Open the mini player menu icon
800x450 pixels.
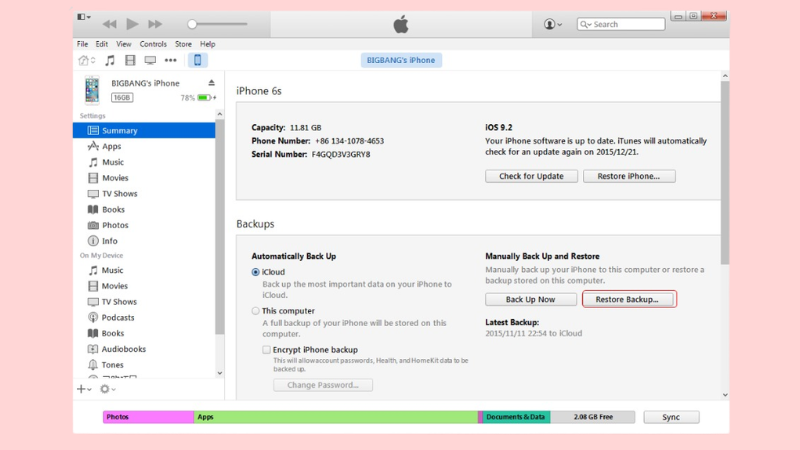(x=84, y=17)
